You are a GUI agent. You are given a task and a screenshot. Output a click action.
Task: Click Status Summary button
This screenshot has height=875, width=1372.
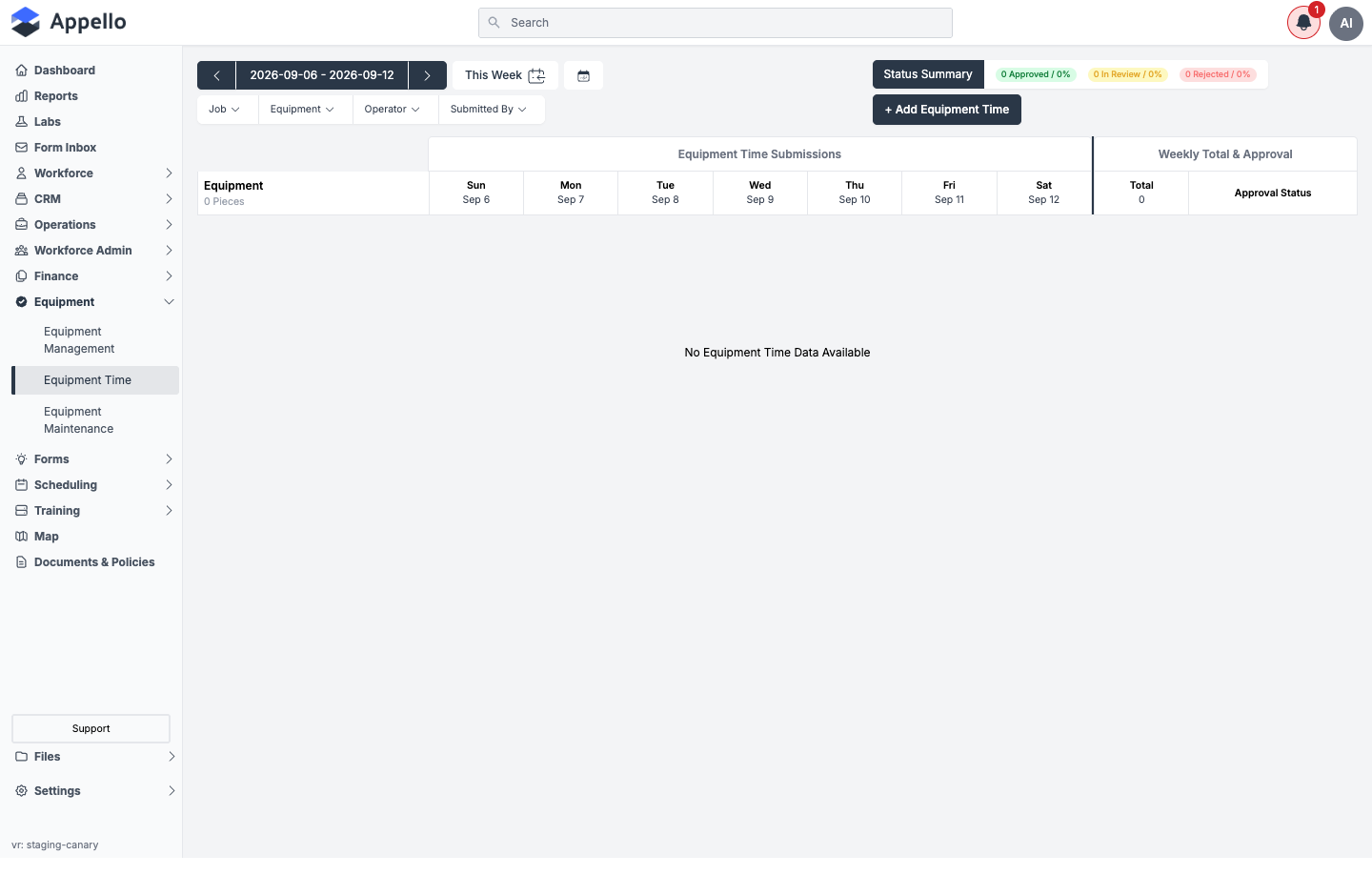(928, 74)
